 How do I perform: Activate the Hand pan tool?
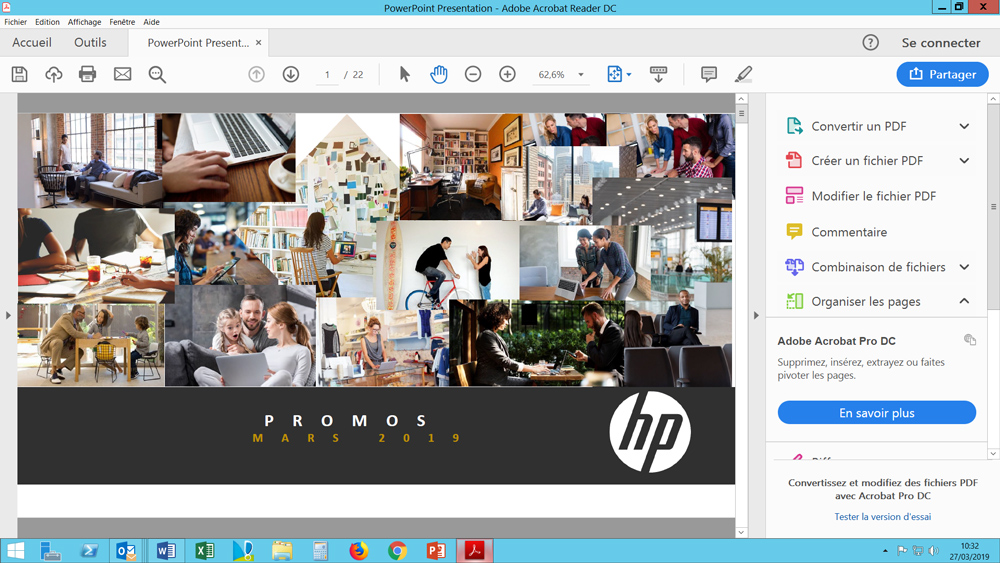439,74
